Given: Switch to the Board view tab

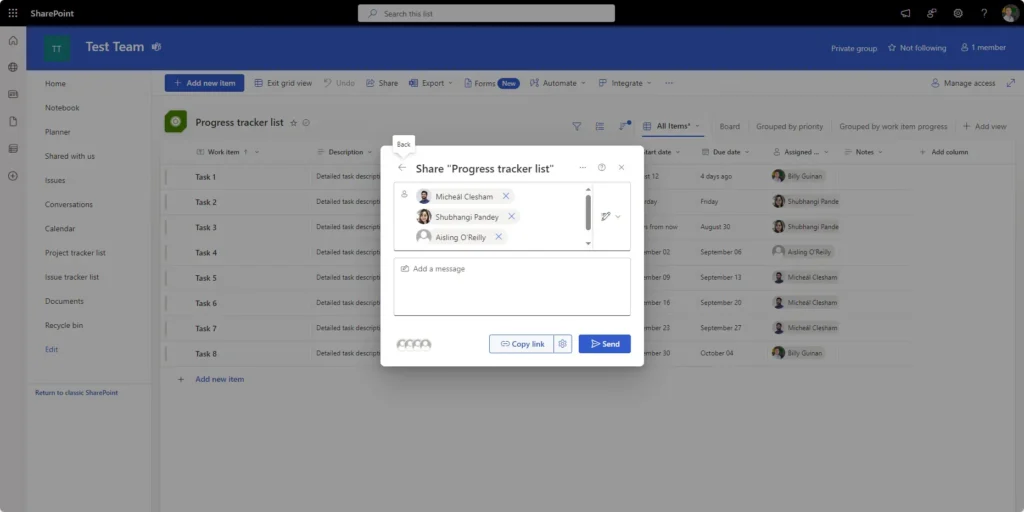Looking at the screenshot, I should (x=729, y=126).
